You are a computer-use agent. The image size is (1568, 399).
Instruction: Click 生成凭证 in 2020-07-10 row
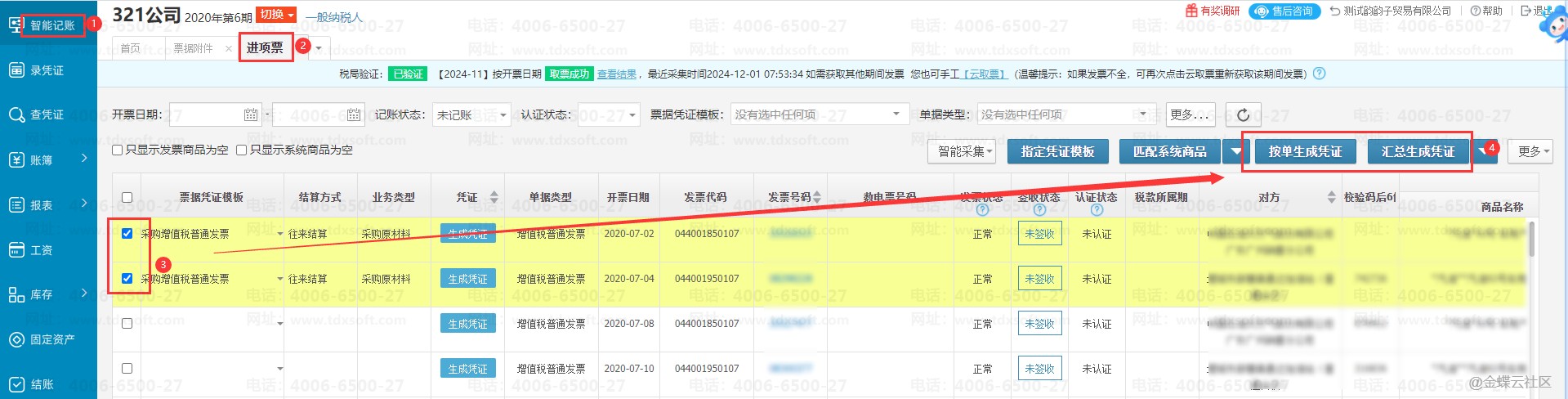[467, 369]
